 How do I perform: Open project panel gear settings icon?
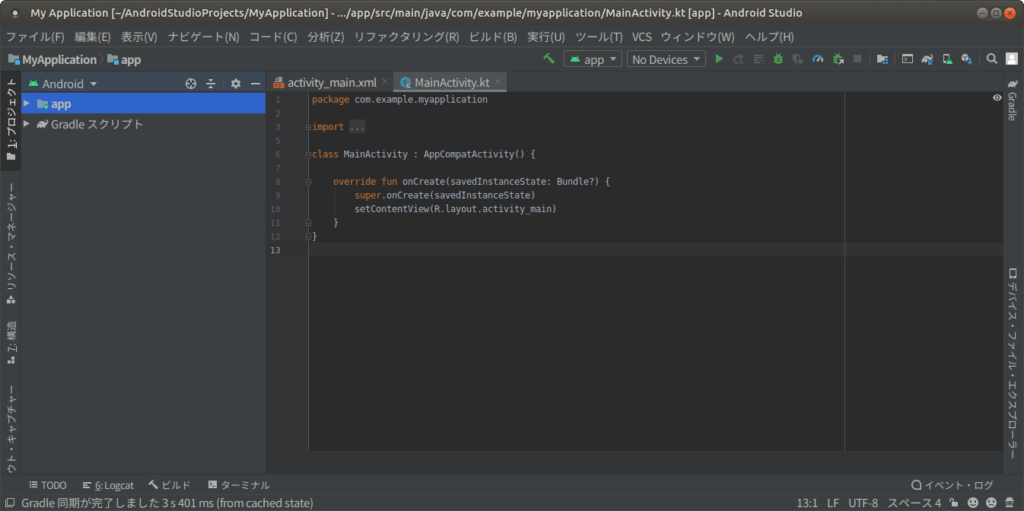(x=236, y=84)
